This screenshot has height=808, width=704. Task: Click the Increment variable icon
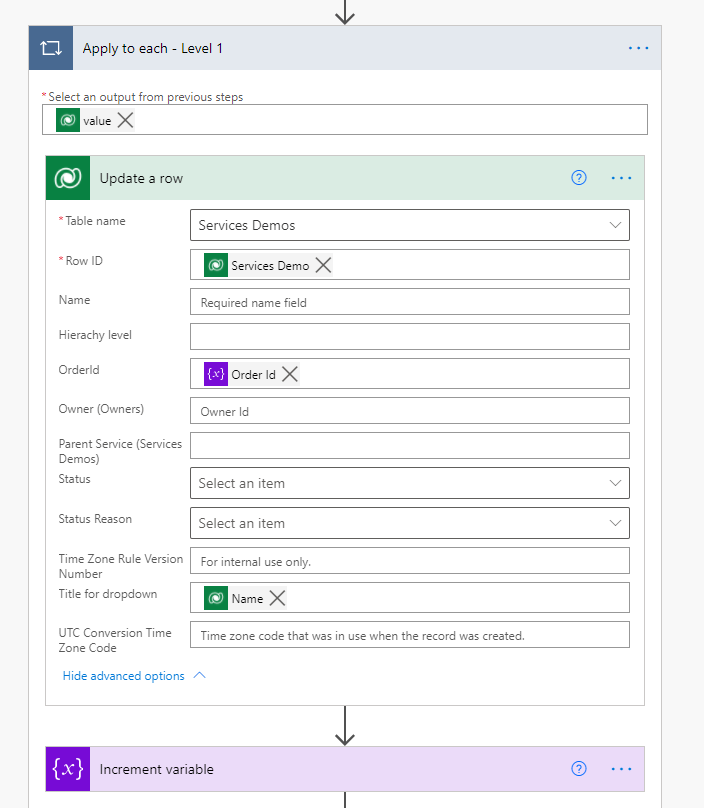tap(68, 769)
